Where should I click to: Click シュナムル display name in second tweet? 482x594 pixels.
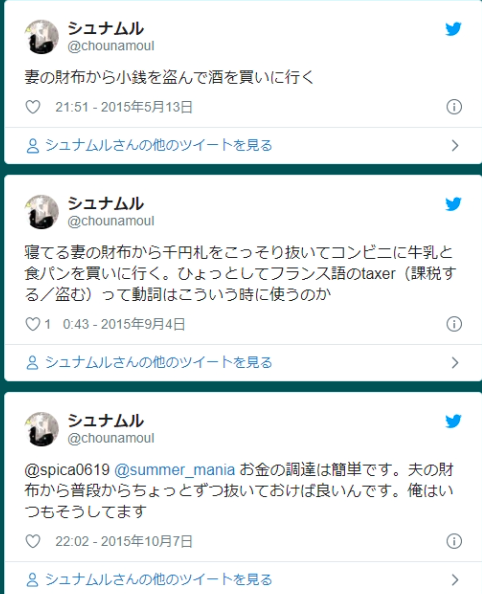(x=106, y=203)
